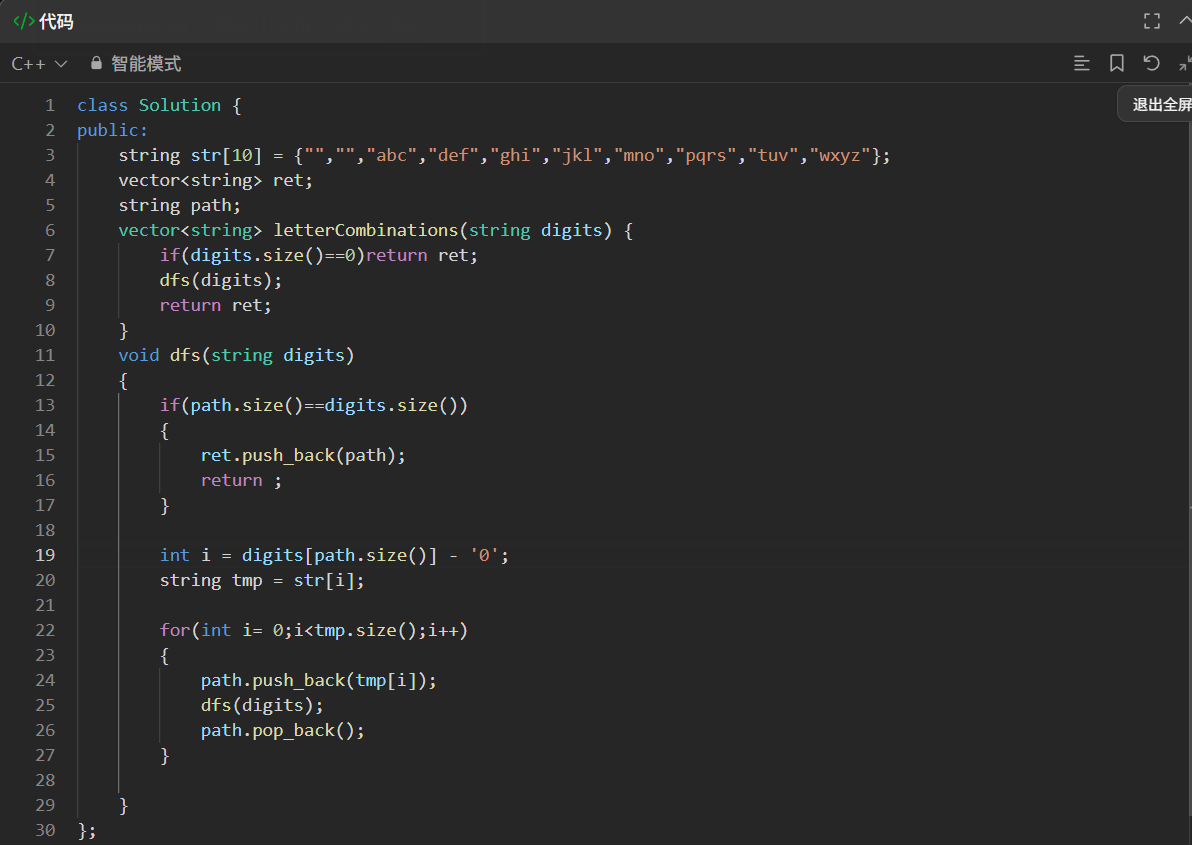1192x845 pixels.
Task: Click 'dfs(digits);' on line 25
Action: point(262,705)
